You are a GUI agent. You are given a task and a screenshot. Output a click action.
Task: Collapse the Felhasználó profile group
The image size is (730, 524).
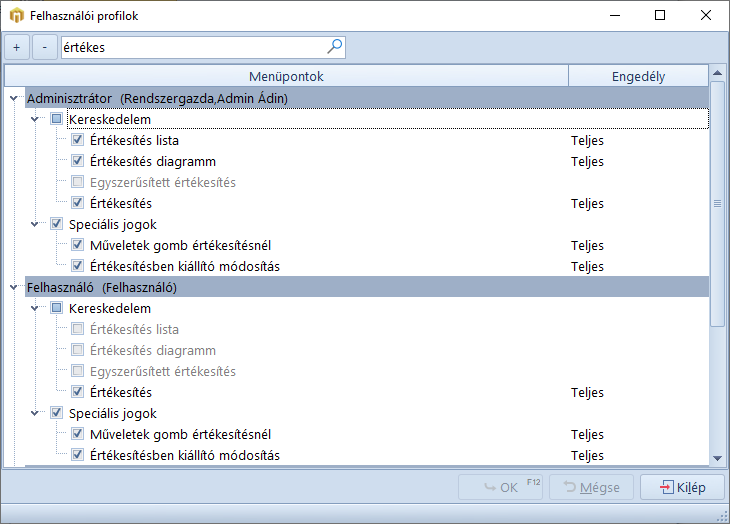point(13,288)
